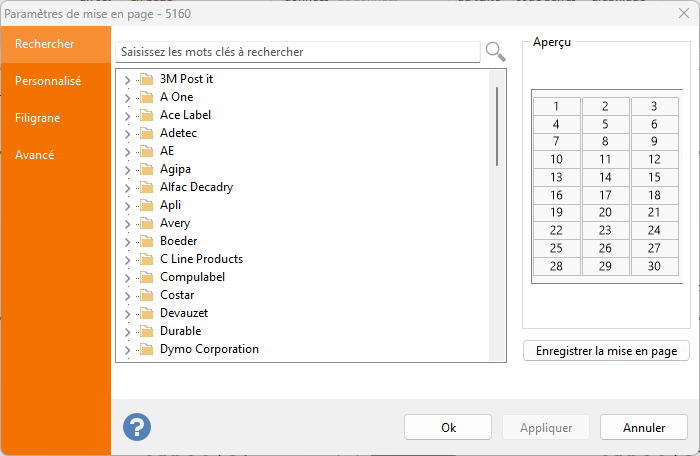Focus the keyword search input field

[298, 51]
